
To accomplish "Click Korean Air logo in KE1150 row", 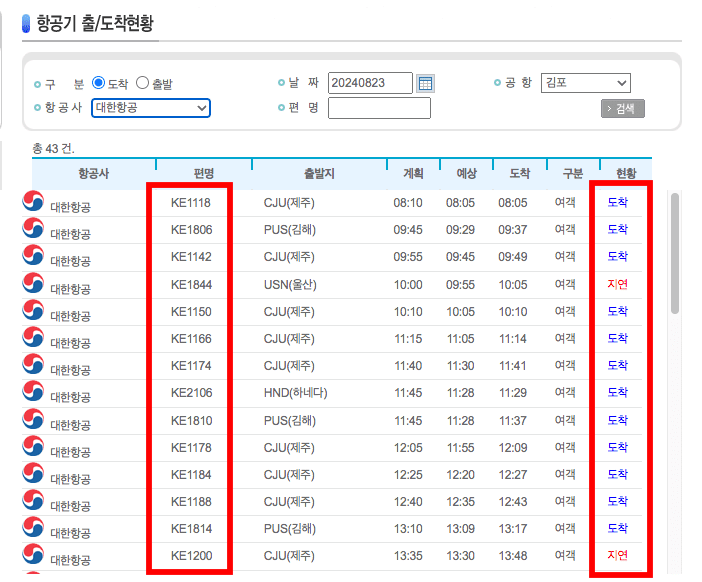I will coord(33,310).
